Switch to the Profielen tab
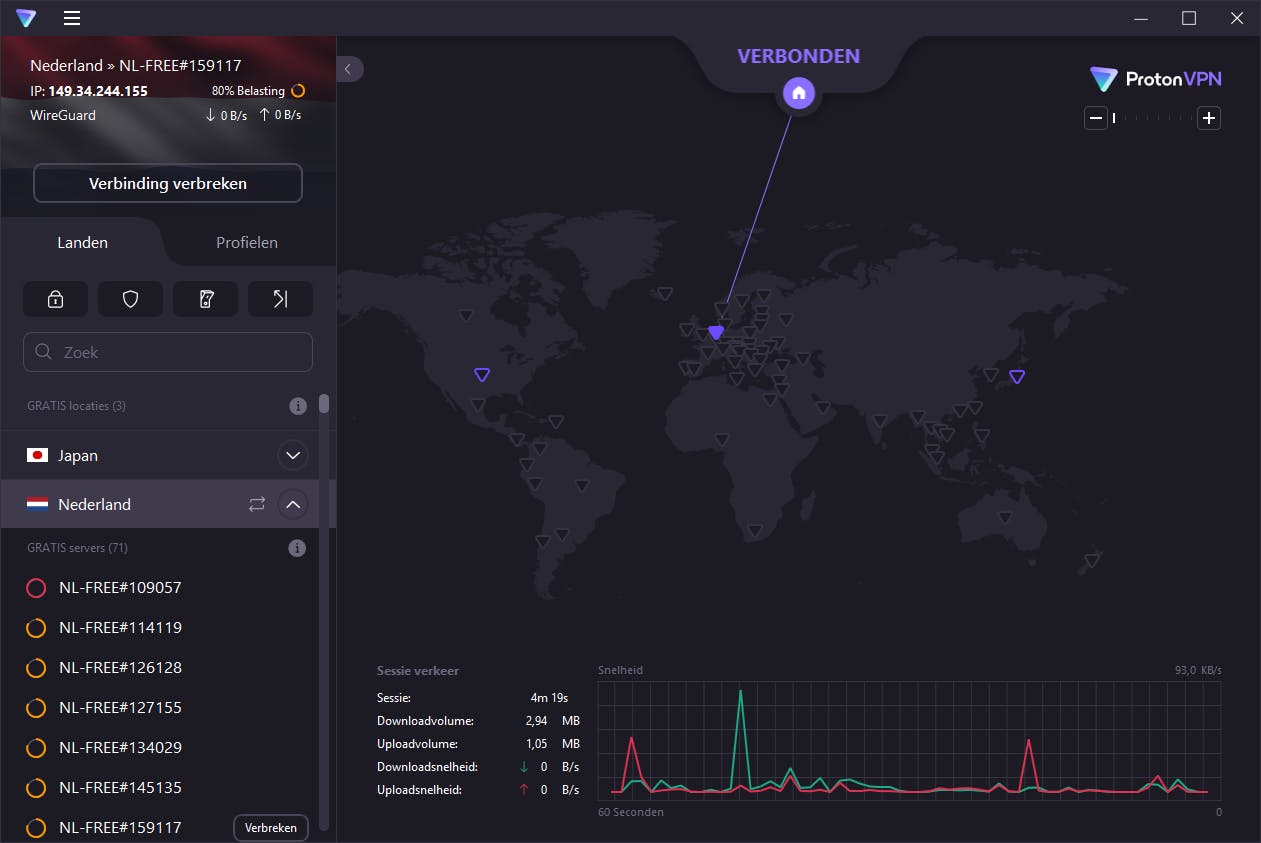This screenshot has width=1261, height=843. [x=247, y=242]
